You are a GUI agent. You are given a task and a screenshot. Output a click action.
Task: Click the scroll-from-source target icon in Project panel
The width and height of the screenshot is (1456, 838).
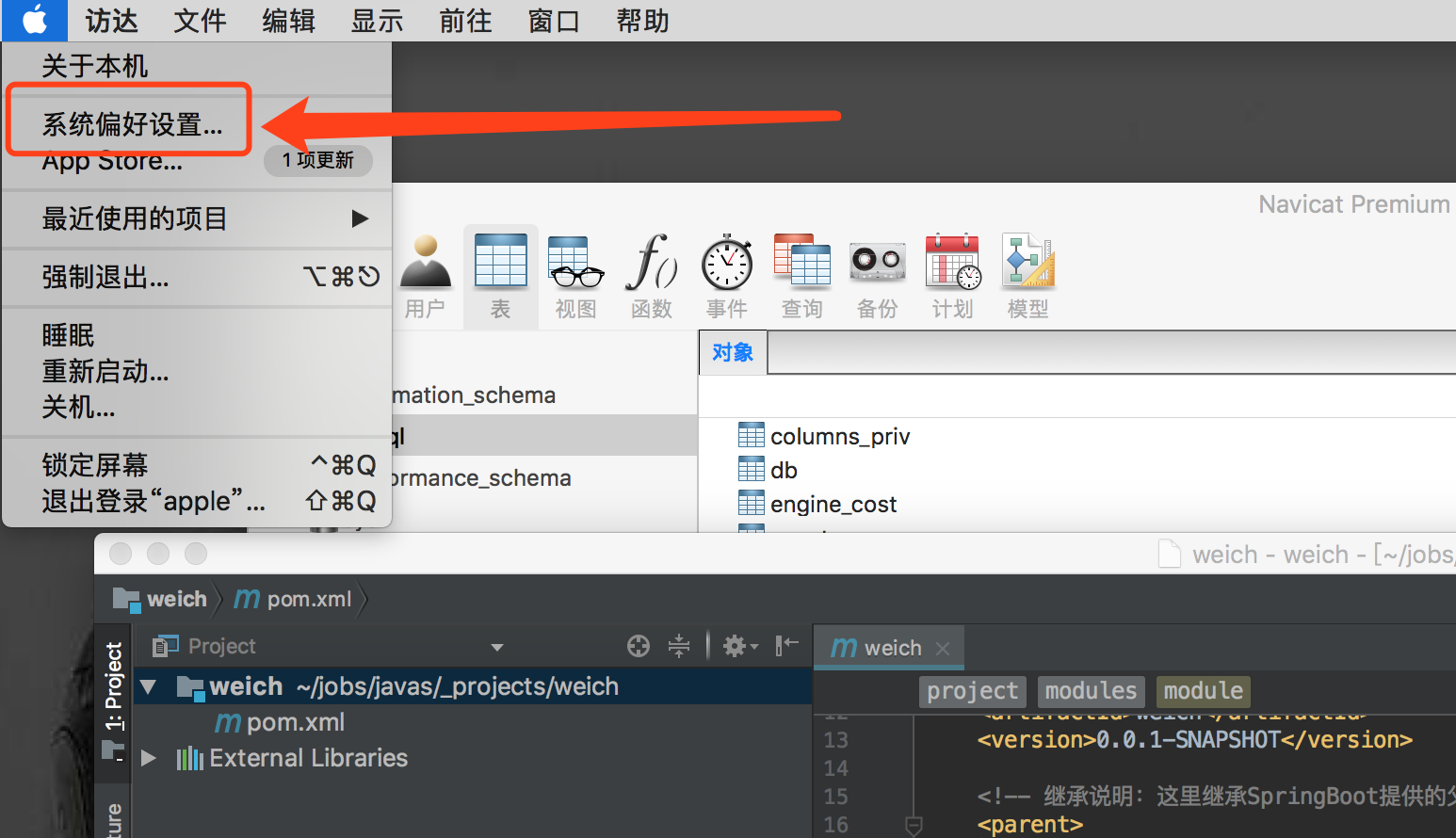(639, 646)
